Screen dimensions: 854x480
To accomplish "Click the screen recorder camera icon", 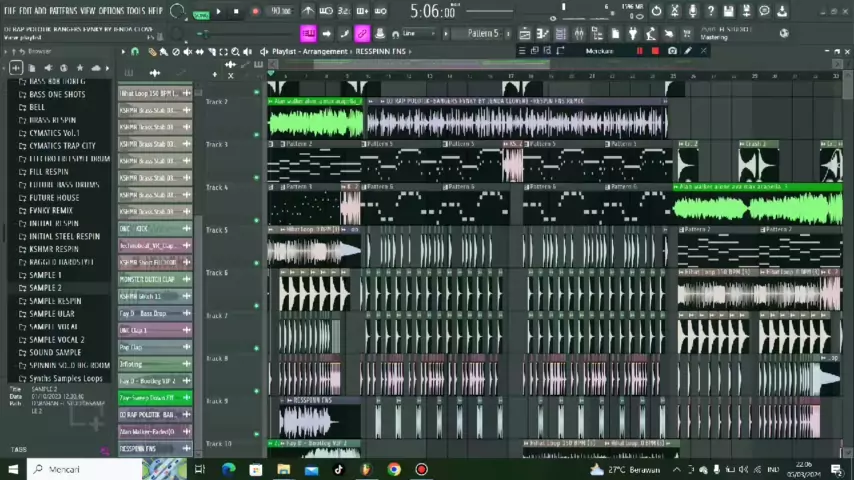I will tap(673, 51).
